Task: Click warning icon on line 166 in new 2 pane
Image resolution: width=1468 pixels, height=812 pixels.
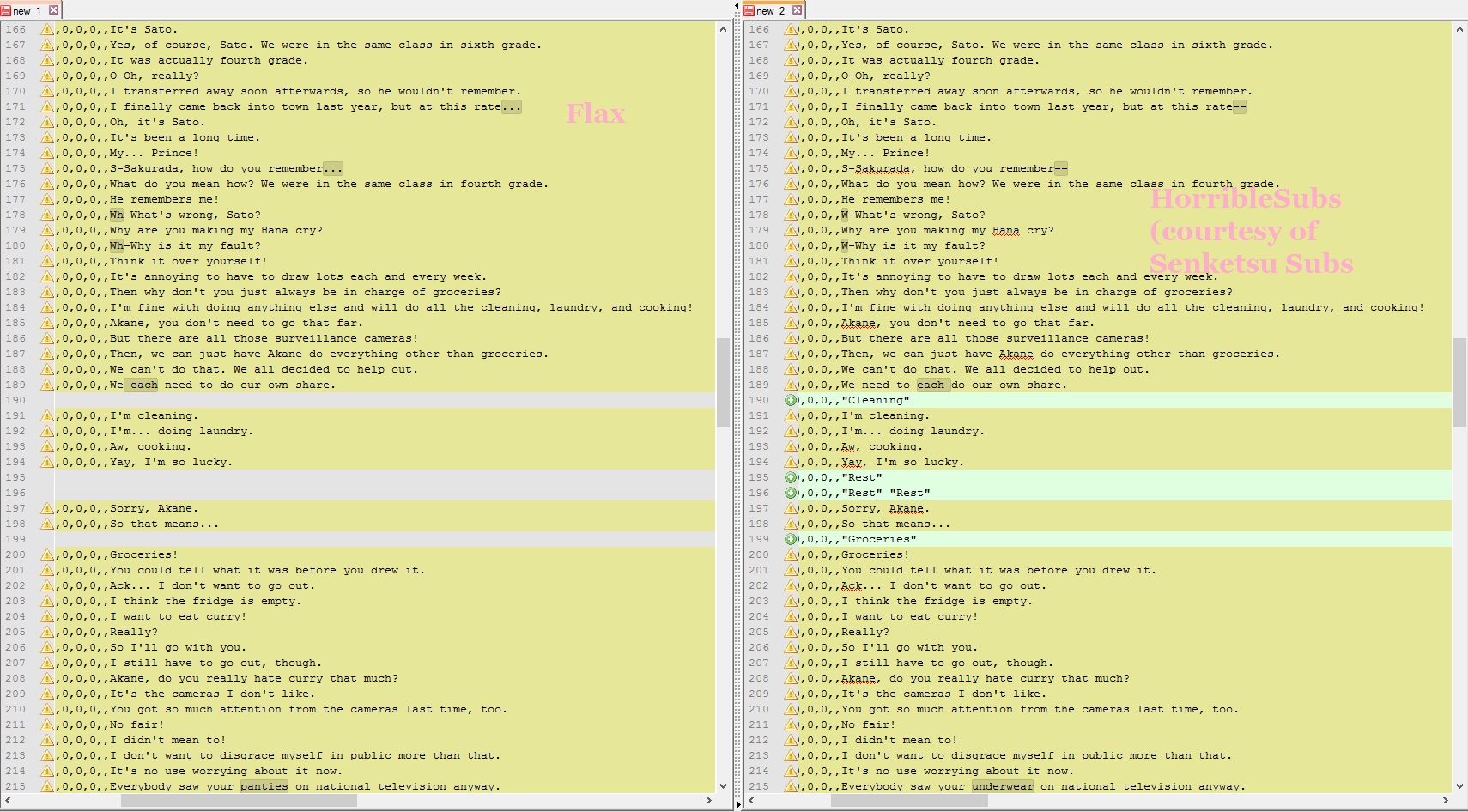Action: pos(791,29)
